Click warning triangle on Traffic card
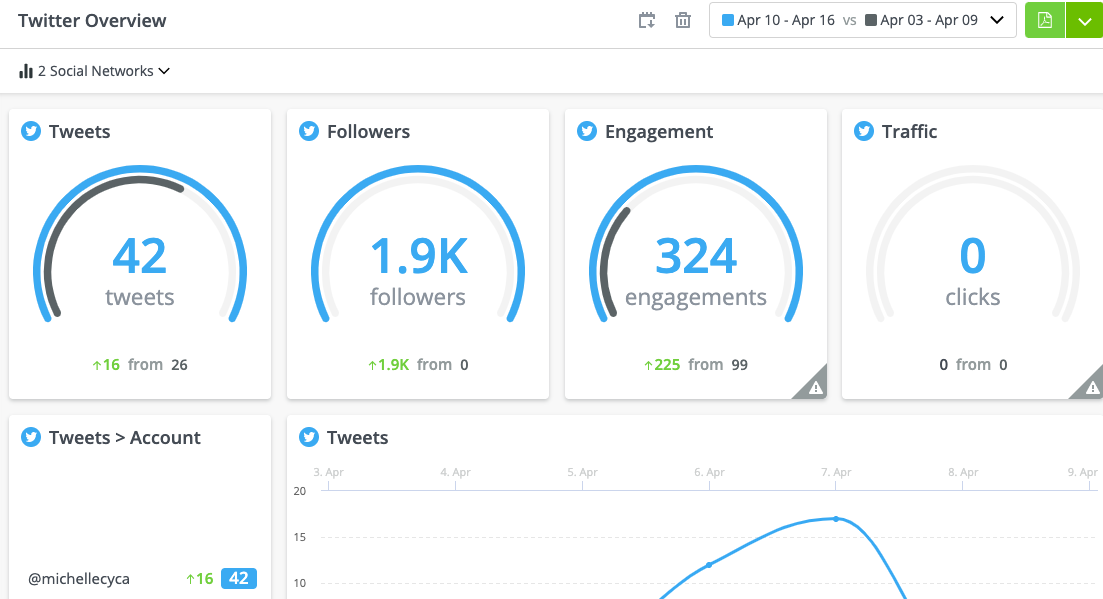Screen dimensions: 1103x599 (1092, 388)
